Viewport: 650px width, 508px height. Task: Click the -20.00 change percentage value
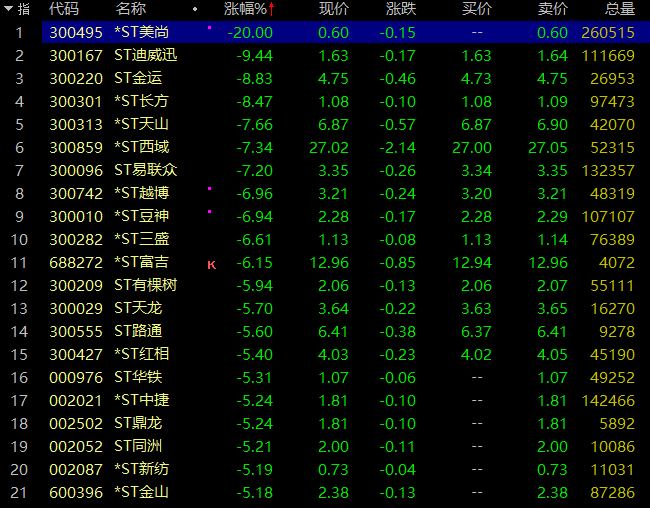point(250,33)
